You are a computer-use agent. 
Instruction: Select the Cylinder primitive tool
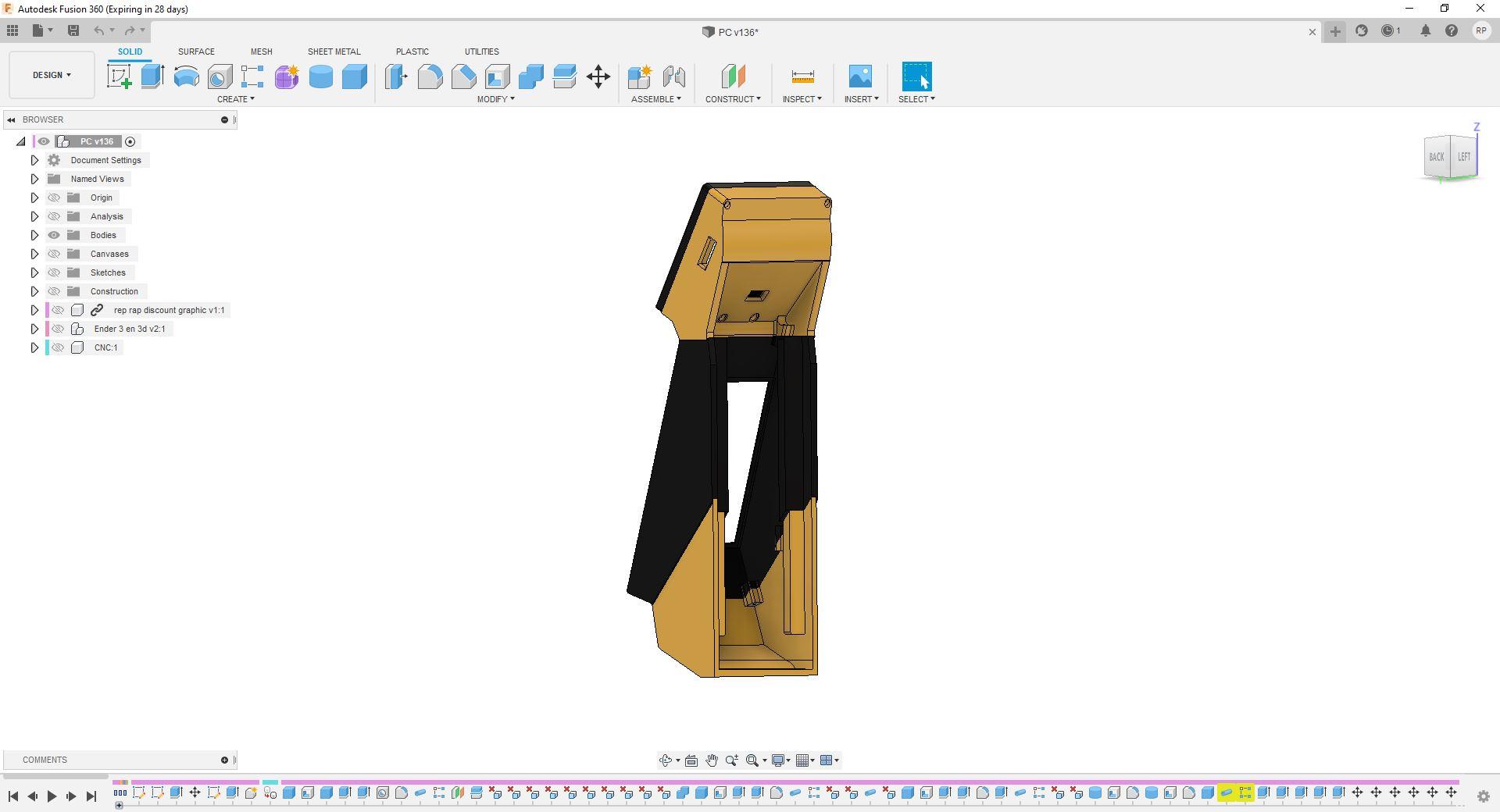tap(321, 77)
